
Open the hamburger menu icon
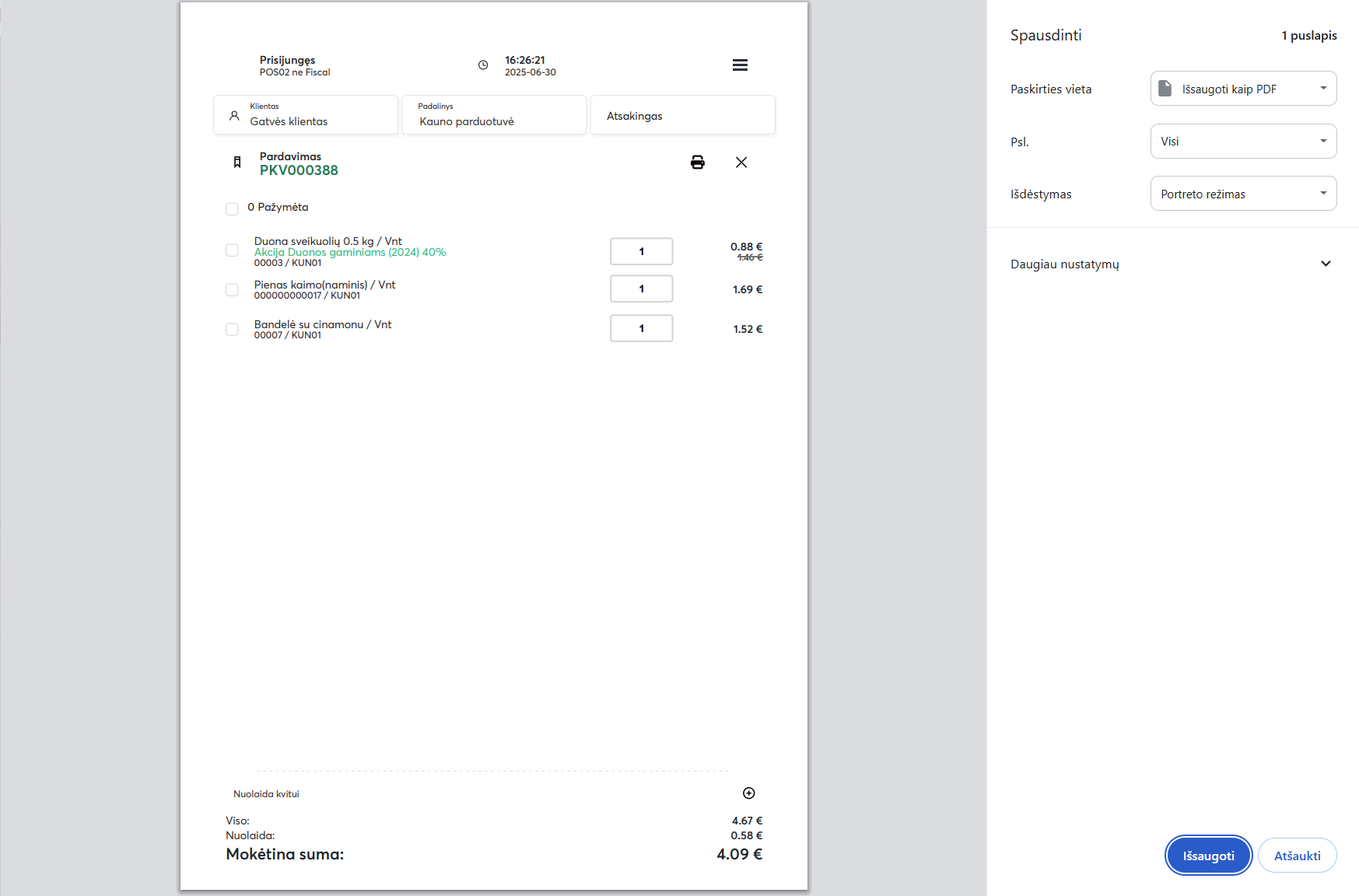[x=740, y=65]
